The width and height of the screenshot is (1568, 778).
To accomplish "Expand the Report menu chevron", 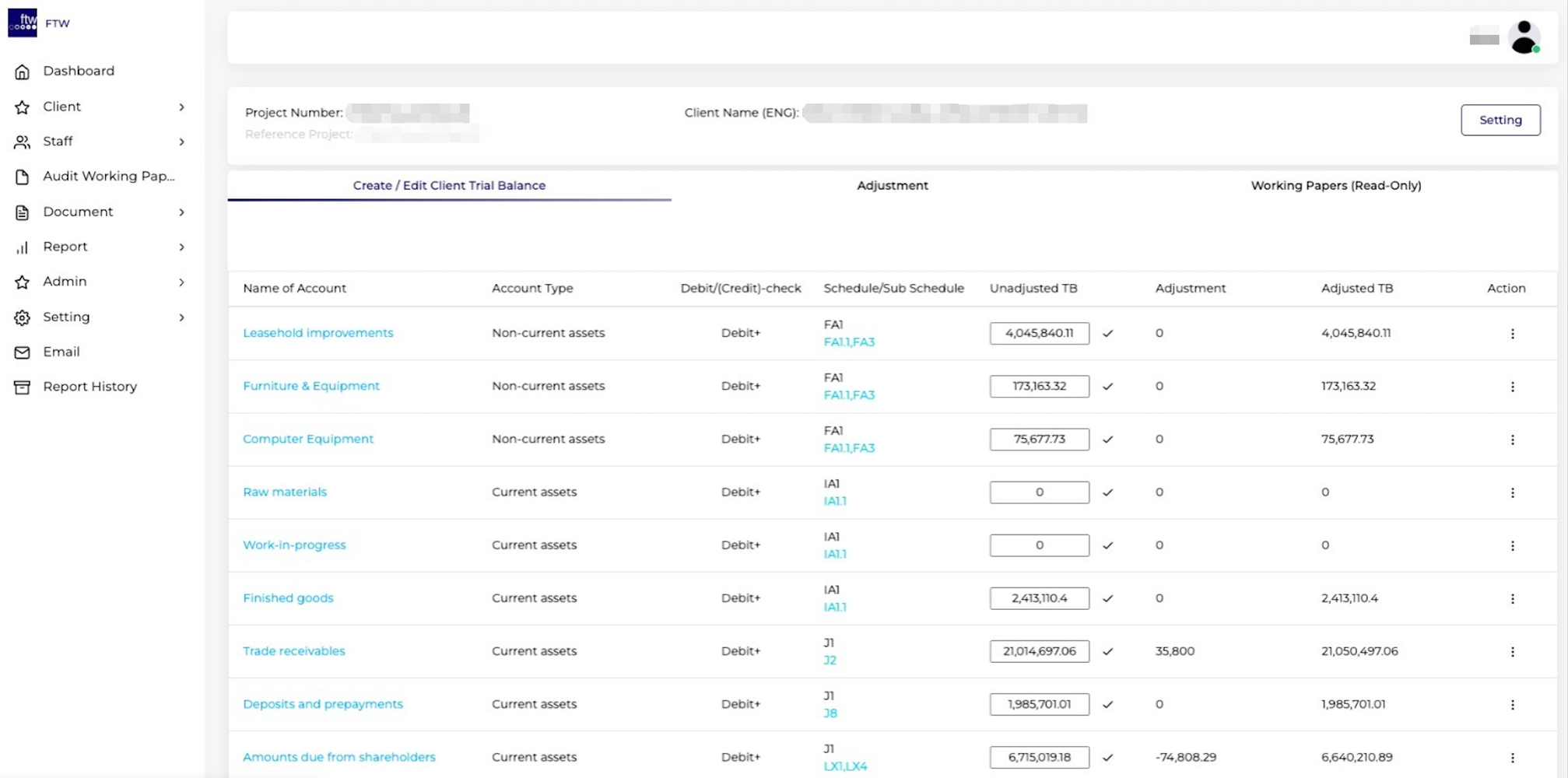I will click(181, 247).
